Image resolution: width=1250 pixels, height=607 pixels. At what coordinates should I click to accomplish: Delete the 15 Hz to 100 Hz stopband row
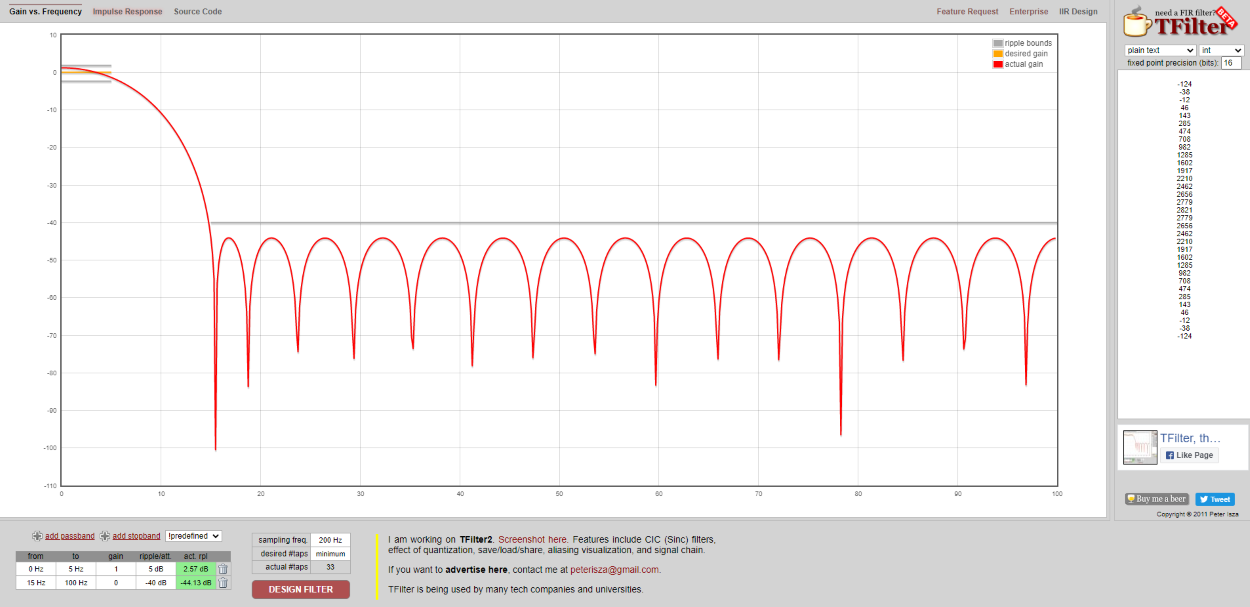pos(223,583)
